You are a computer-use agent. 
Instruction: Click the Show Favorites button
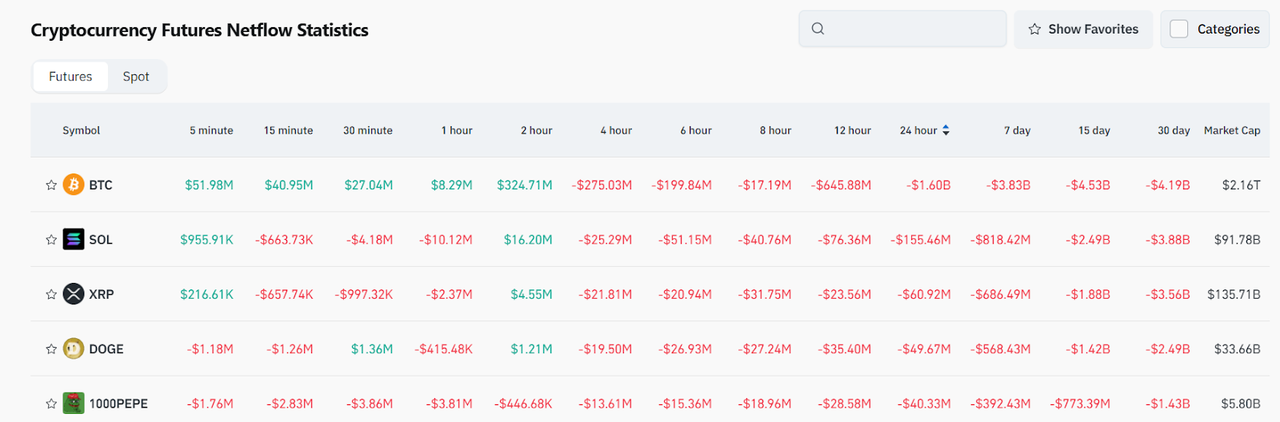click(1083, 29)
